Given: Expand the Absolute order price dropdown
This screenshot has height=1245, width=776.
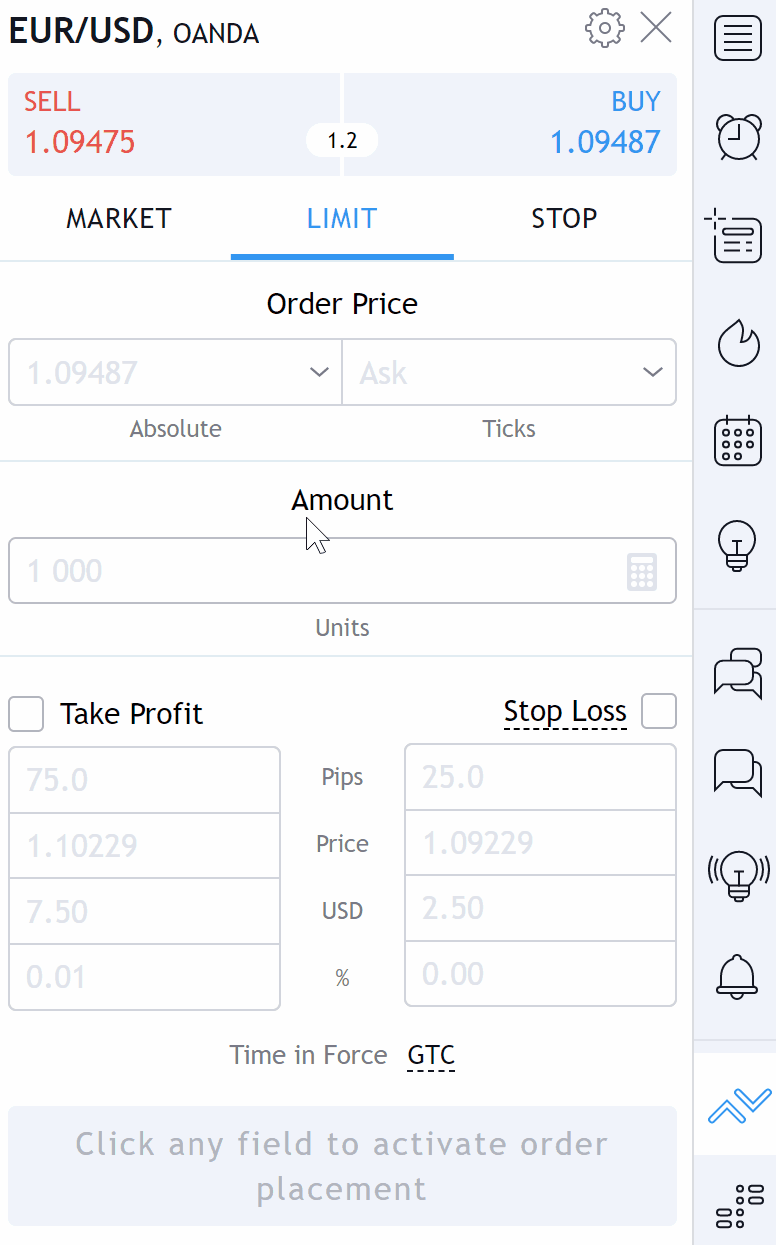Looking at the screenshot, I should click(319, 373).
